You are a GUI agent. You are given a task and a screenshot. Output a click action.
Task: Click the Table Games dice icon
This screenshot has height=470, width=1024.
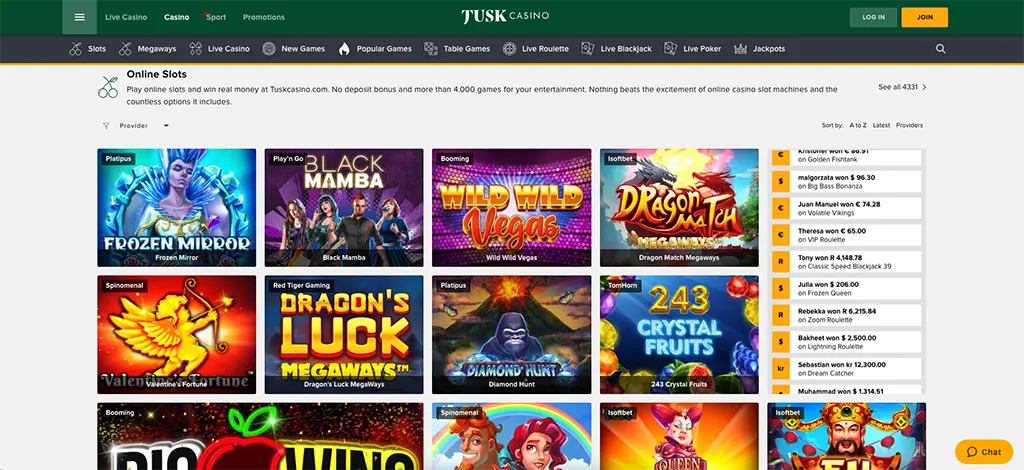[x=431, y=48]
